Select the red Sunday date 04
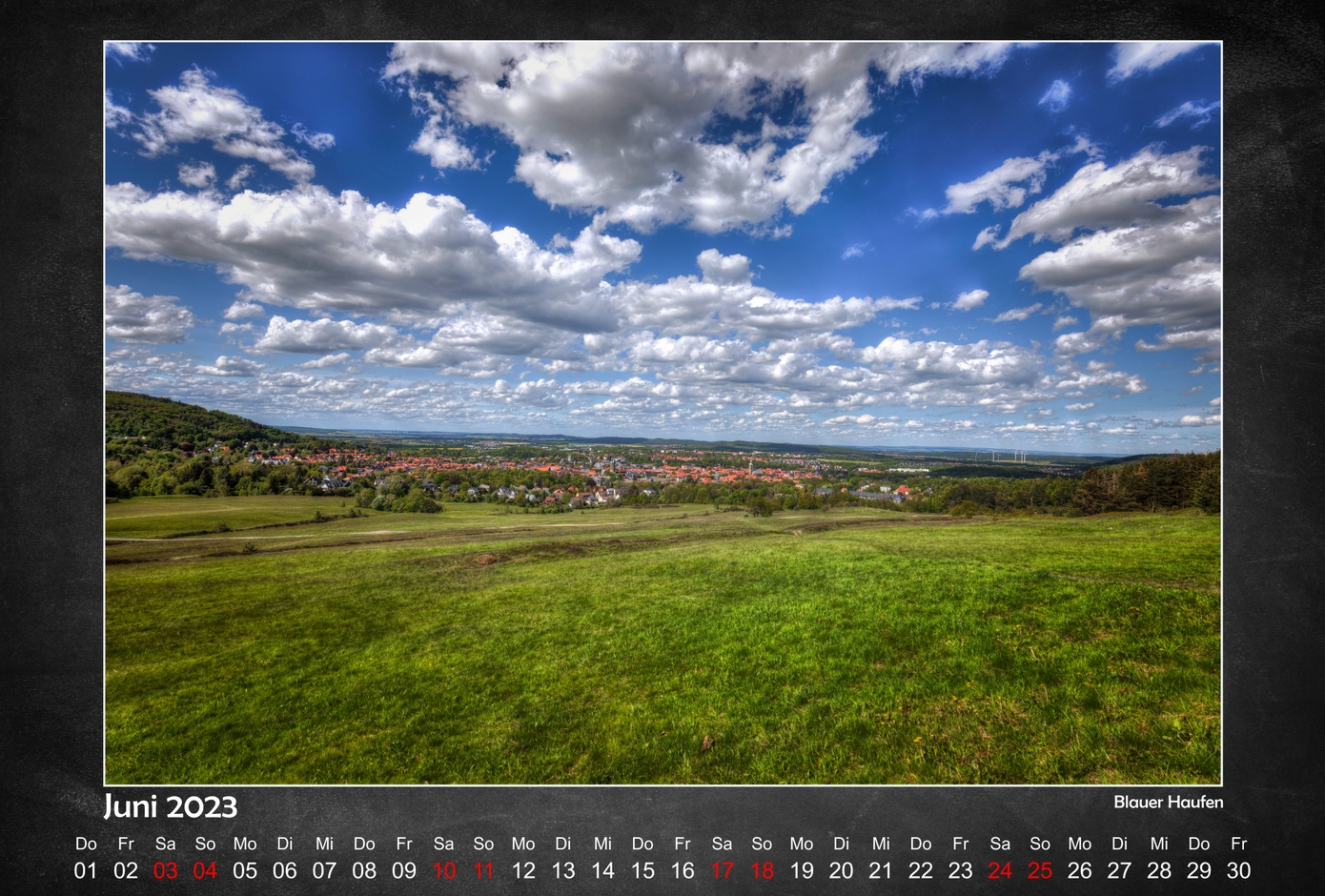 [205, 870]
